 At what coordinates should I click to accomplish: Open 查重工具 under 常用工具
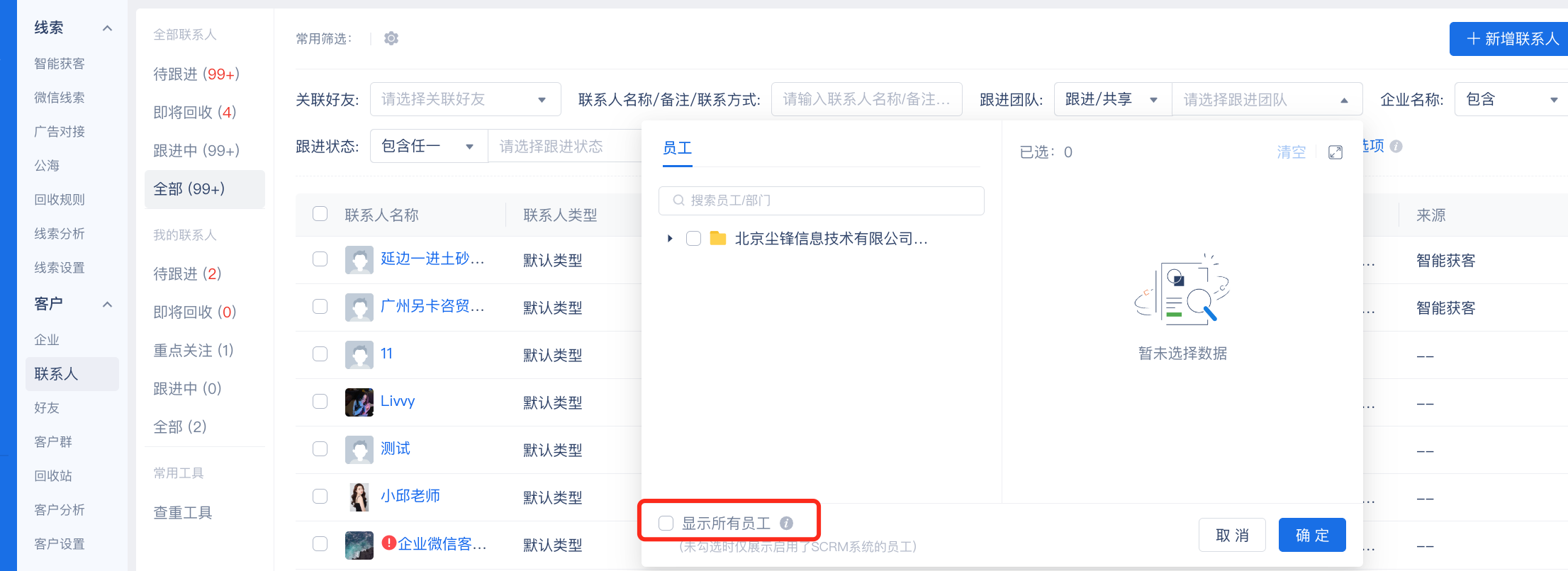click(183, 512)
